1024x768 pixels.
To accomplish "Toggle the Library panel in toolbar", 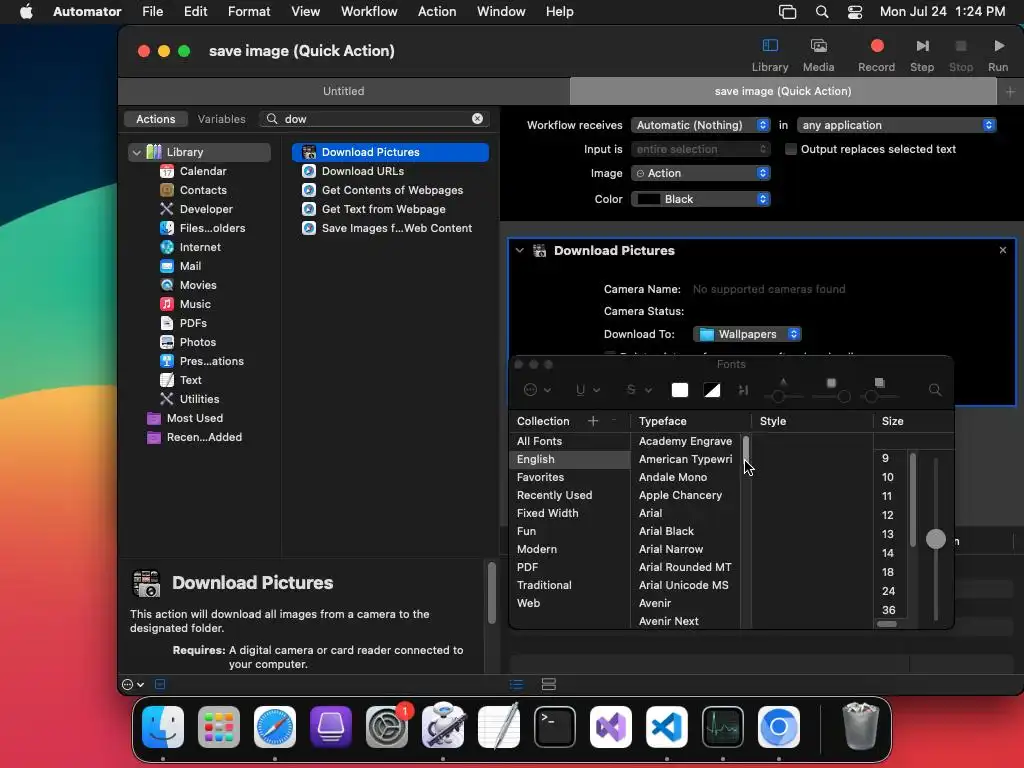I will [770, 55].
